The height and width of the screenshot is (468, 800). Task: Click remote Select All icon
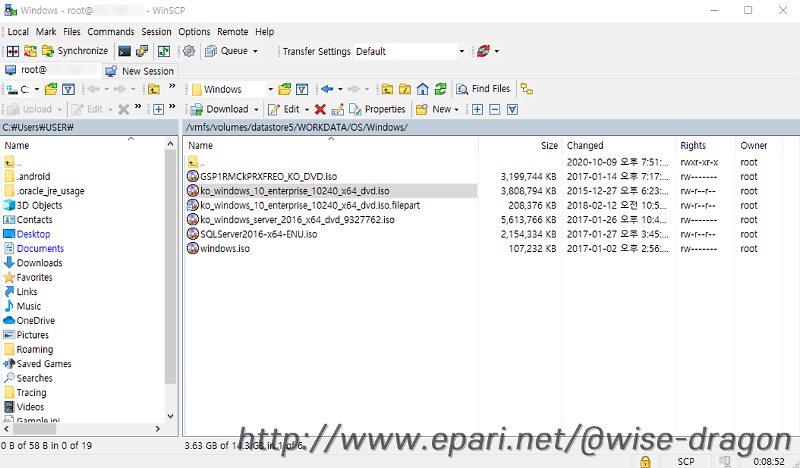tap(512, 109)
